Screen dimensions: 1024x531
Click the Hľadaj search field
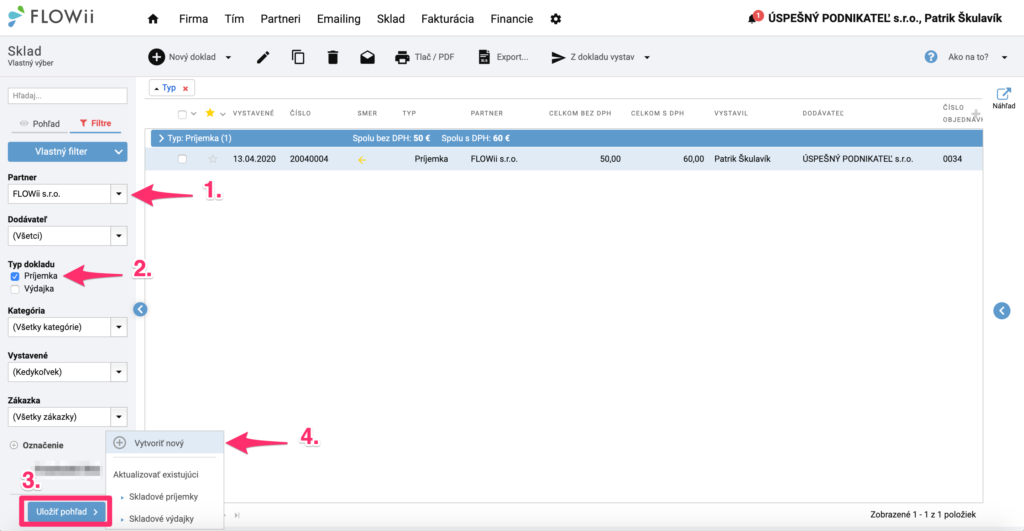[67, 96]
